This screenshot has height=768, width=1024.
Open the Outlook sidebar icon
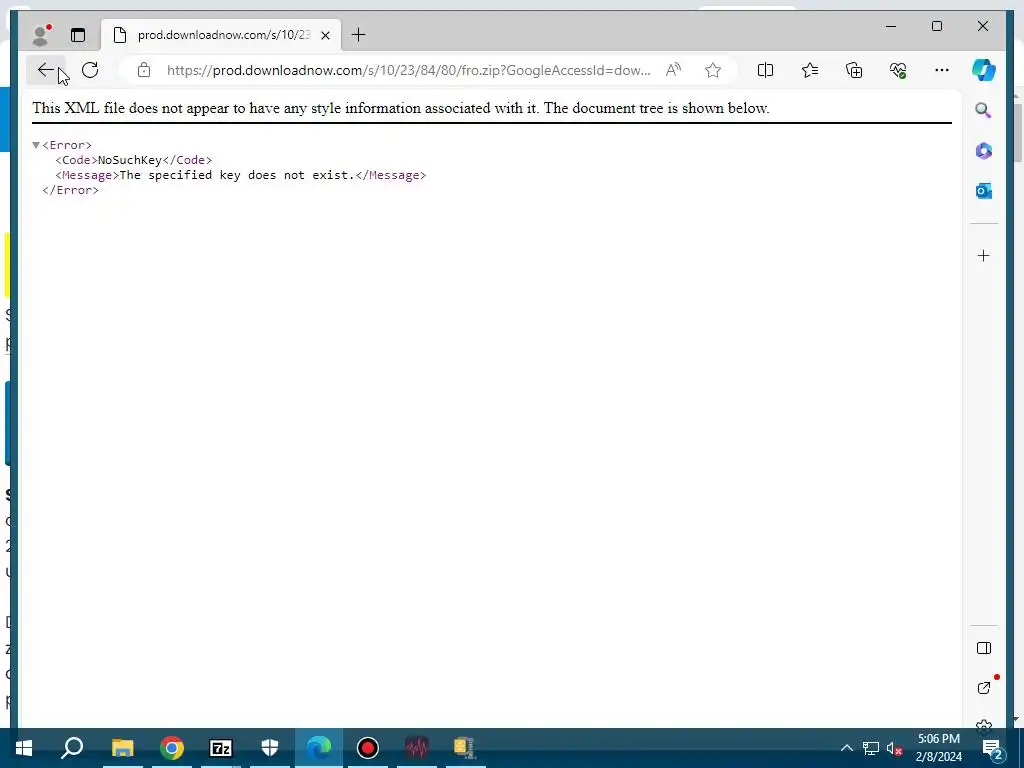pyautogui.click(x=984, y=191)
